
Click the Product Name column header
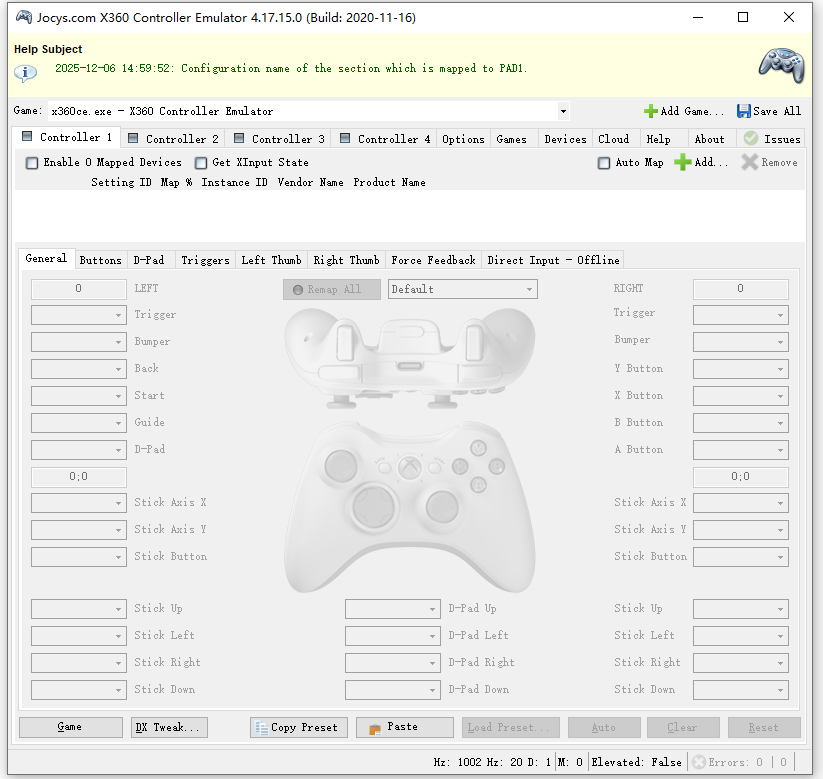(389, 182)
